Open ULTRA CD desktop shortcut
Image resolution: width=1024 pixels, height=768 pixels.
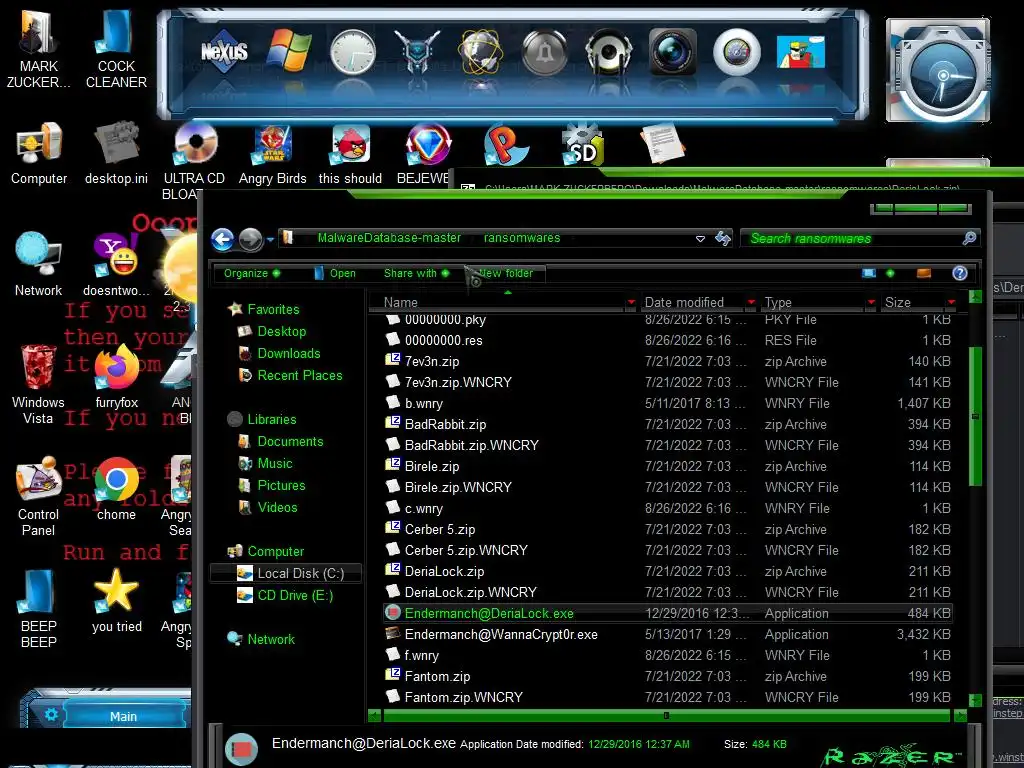(195, 160)
